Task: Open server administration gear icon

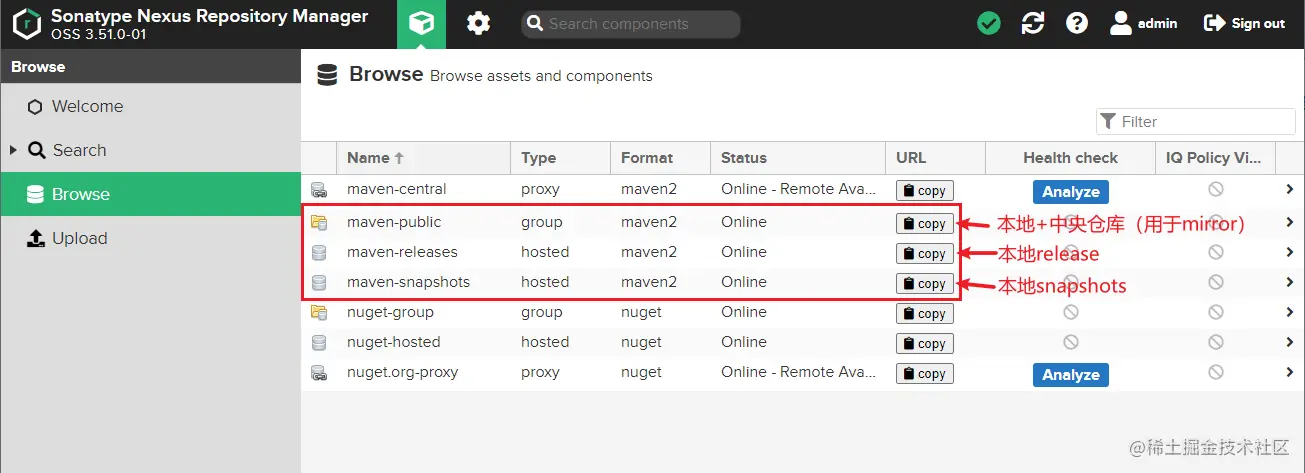Action: (479, 24)
